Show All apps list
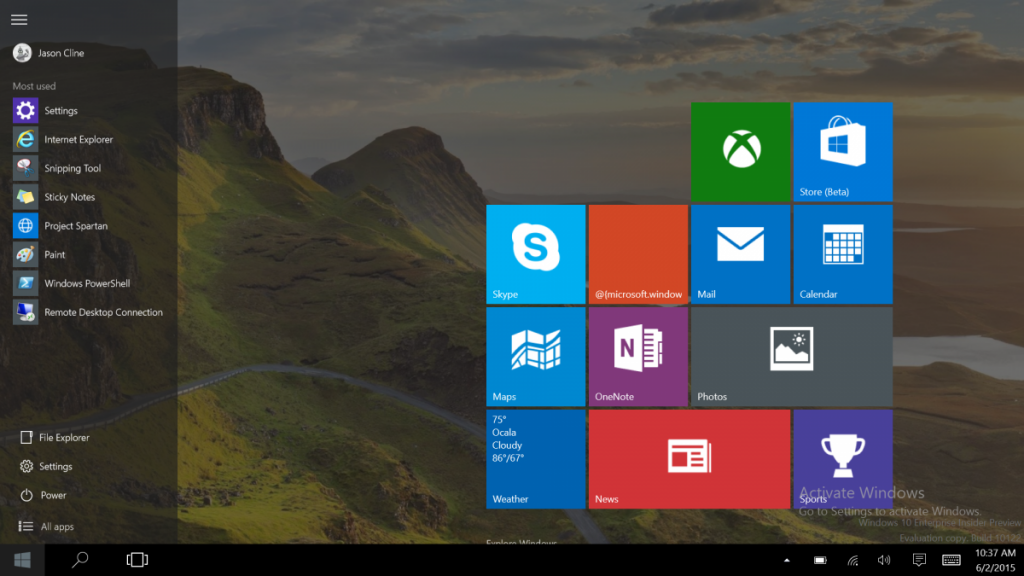Viewport: 1024px width, 576px height. [x=46, y=526]
